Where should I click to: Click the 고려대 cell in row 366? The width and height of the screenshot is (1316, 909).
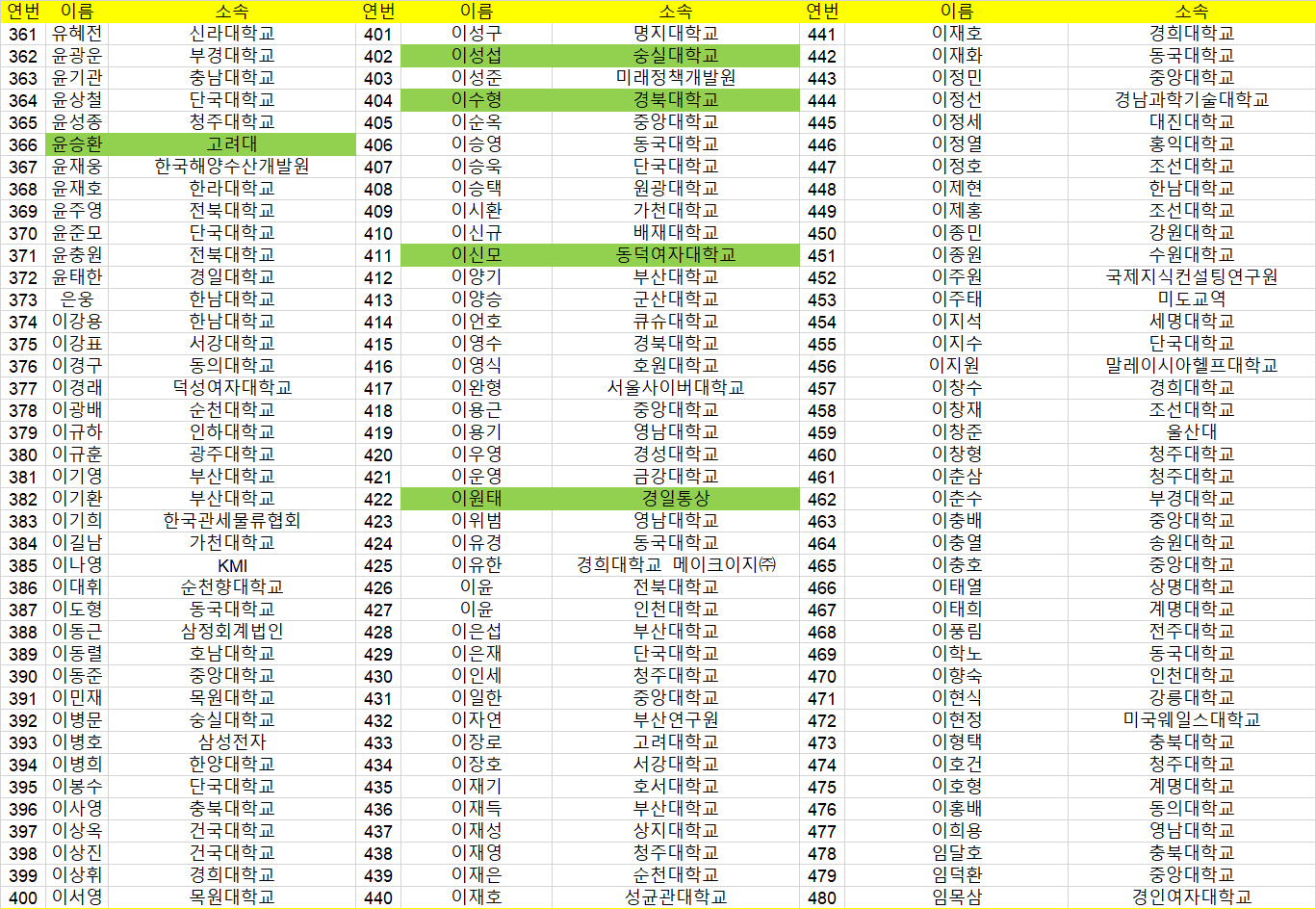[x=231, y=144]
